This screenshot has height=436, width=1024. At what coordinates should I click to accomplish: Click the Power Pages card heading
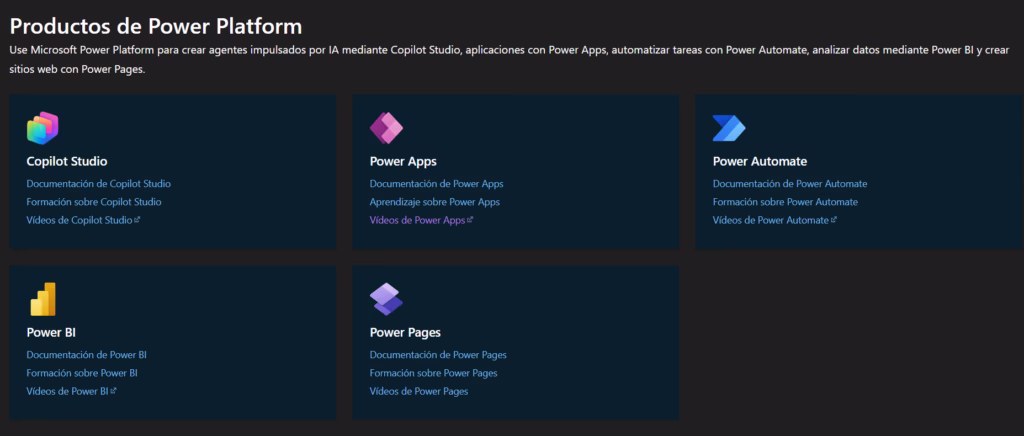[405, 332]
